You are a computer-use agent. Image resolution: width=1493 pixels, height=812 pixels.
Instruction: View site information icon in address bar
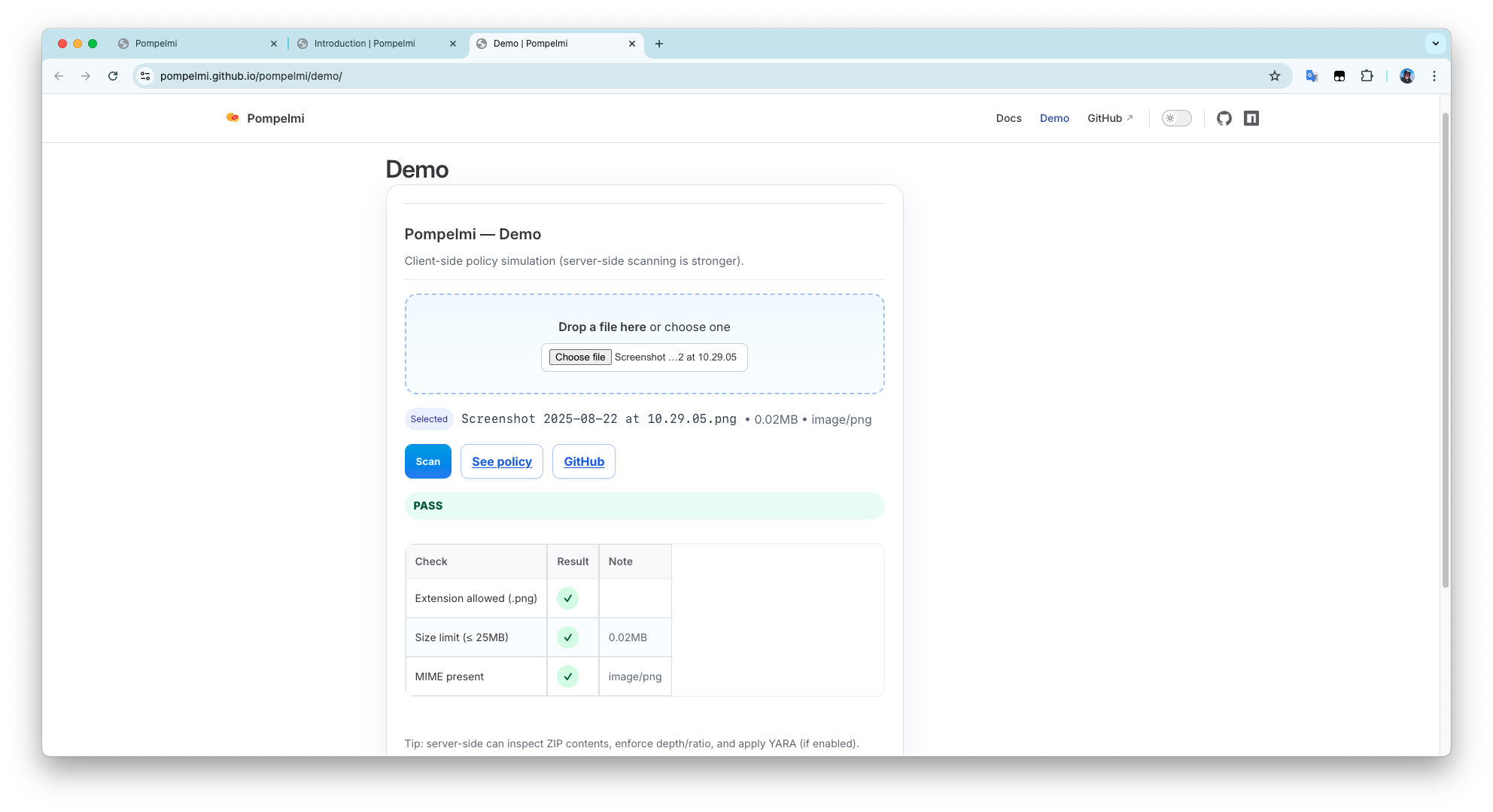[145, 76]
